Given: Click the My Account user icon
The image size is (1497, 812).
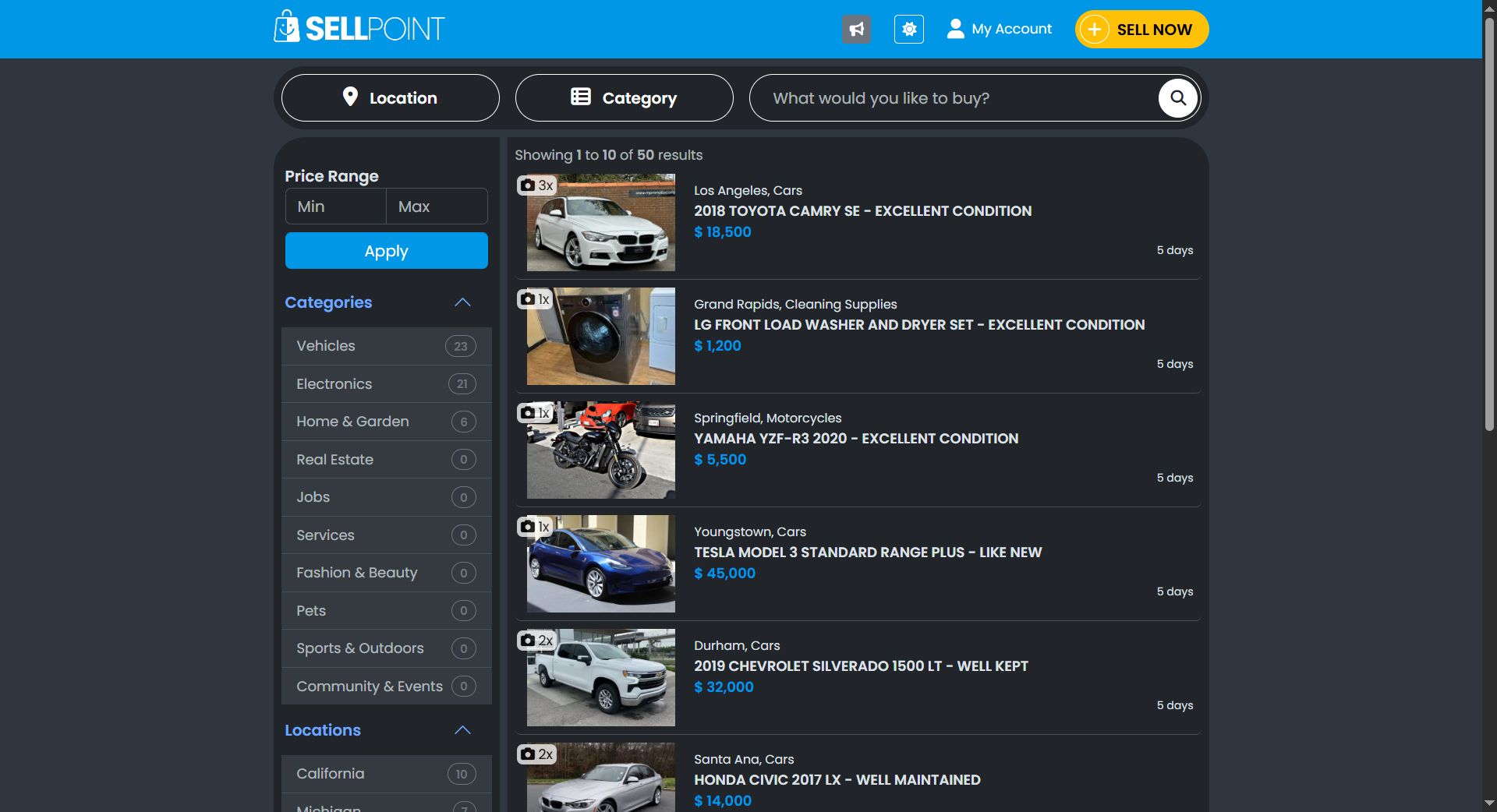Looking at the screenshot, I should [x=955, y=29].
